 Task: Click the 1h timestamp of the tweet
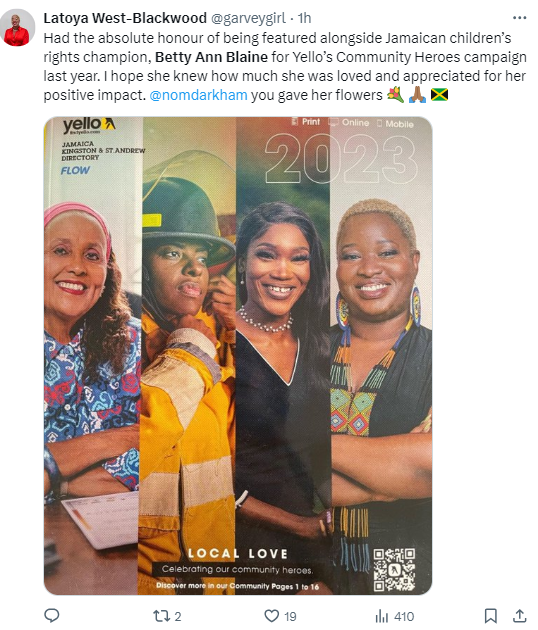click(304, 18)
